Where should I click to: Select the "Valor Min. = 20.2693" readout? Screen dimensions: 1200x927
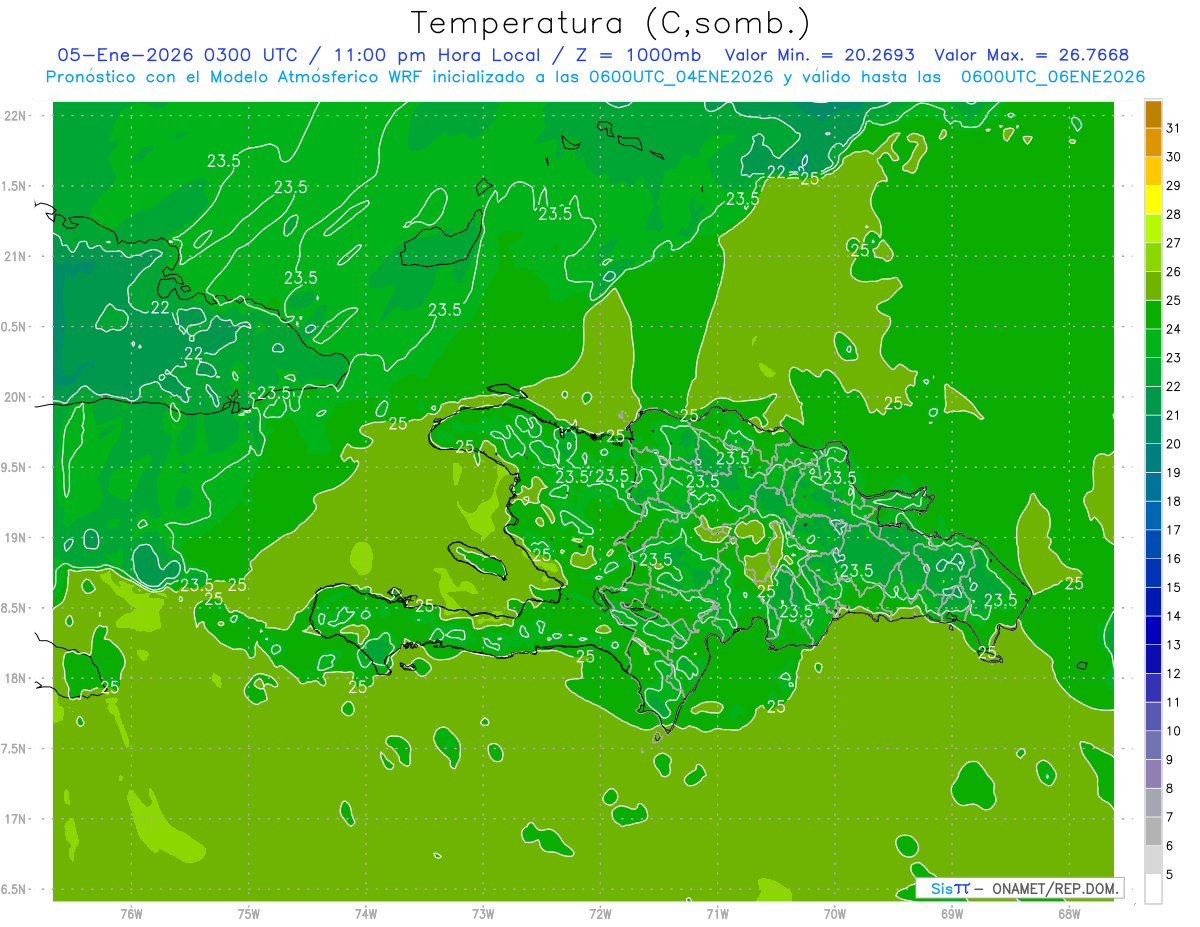pyautogui.click(x=820, y=56)
